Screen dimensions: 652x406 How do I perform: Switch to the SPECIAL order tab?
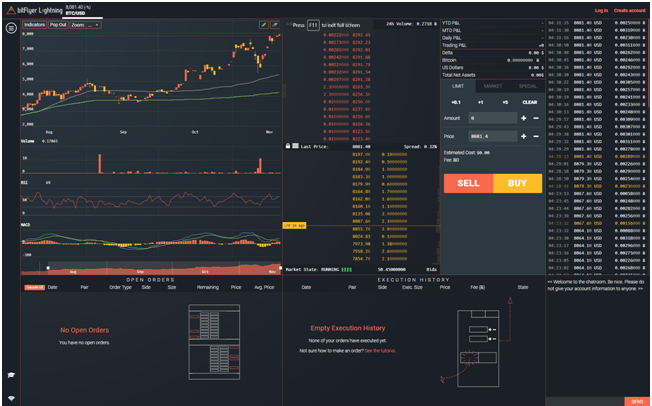tap(527, 86)
